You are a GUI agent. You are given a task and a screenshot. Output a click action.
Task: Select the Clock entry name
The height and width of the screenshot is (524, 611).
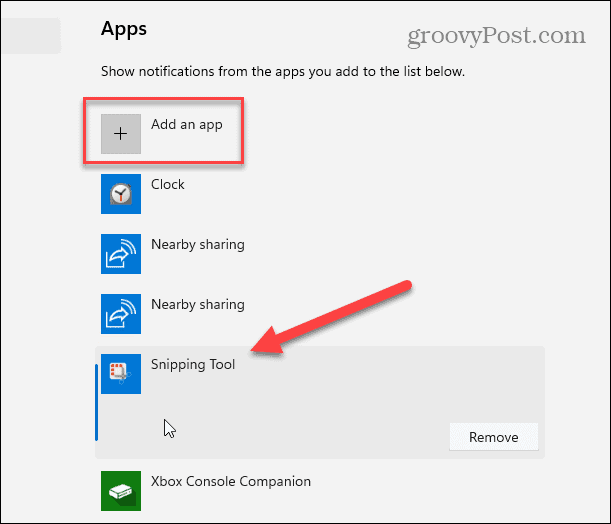click(168, 184)
